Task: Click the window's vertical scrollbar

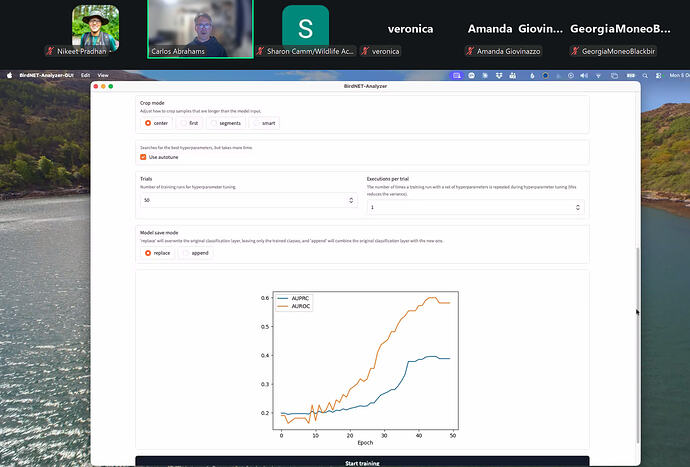Action: pyautogui.click(x=638, y=346)
